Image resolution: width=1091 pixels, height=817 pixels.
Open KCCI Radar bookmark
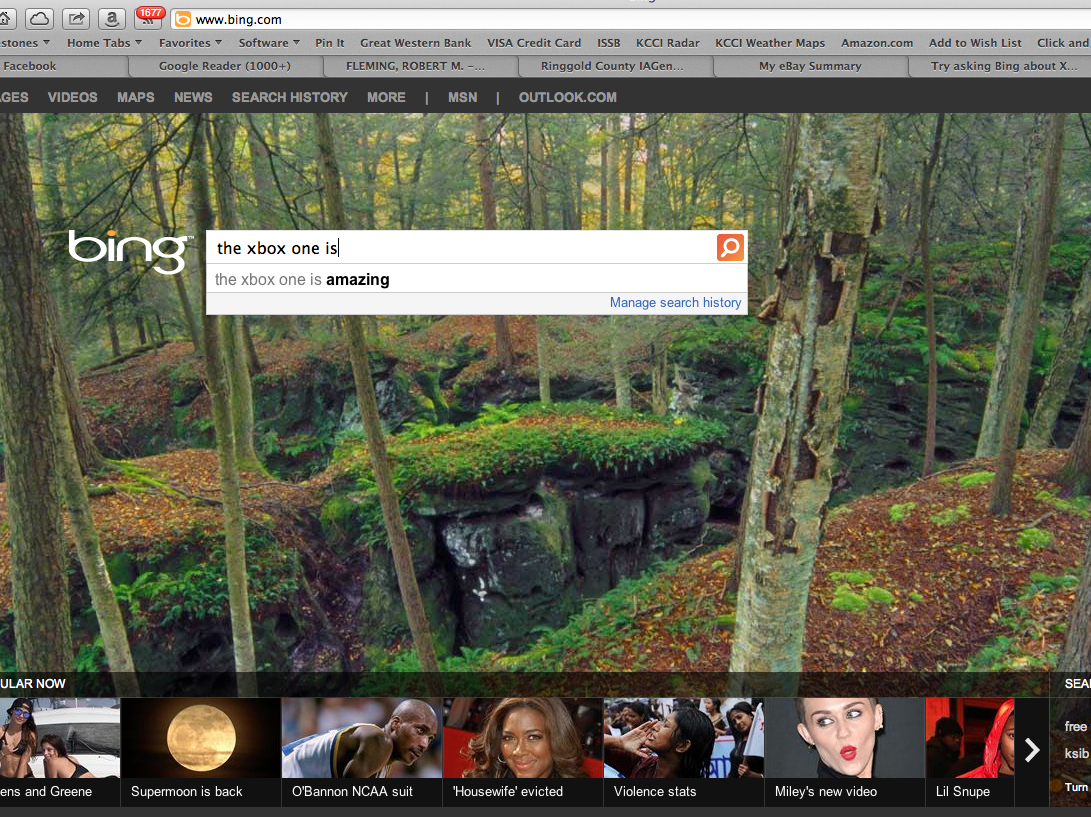pos(667,42)
